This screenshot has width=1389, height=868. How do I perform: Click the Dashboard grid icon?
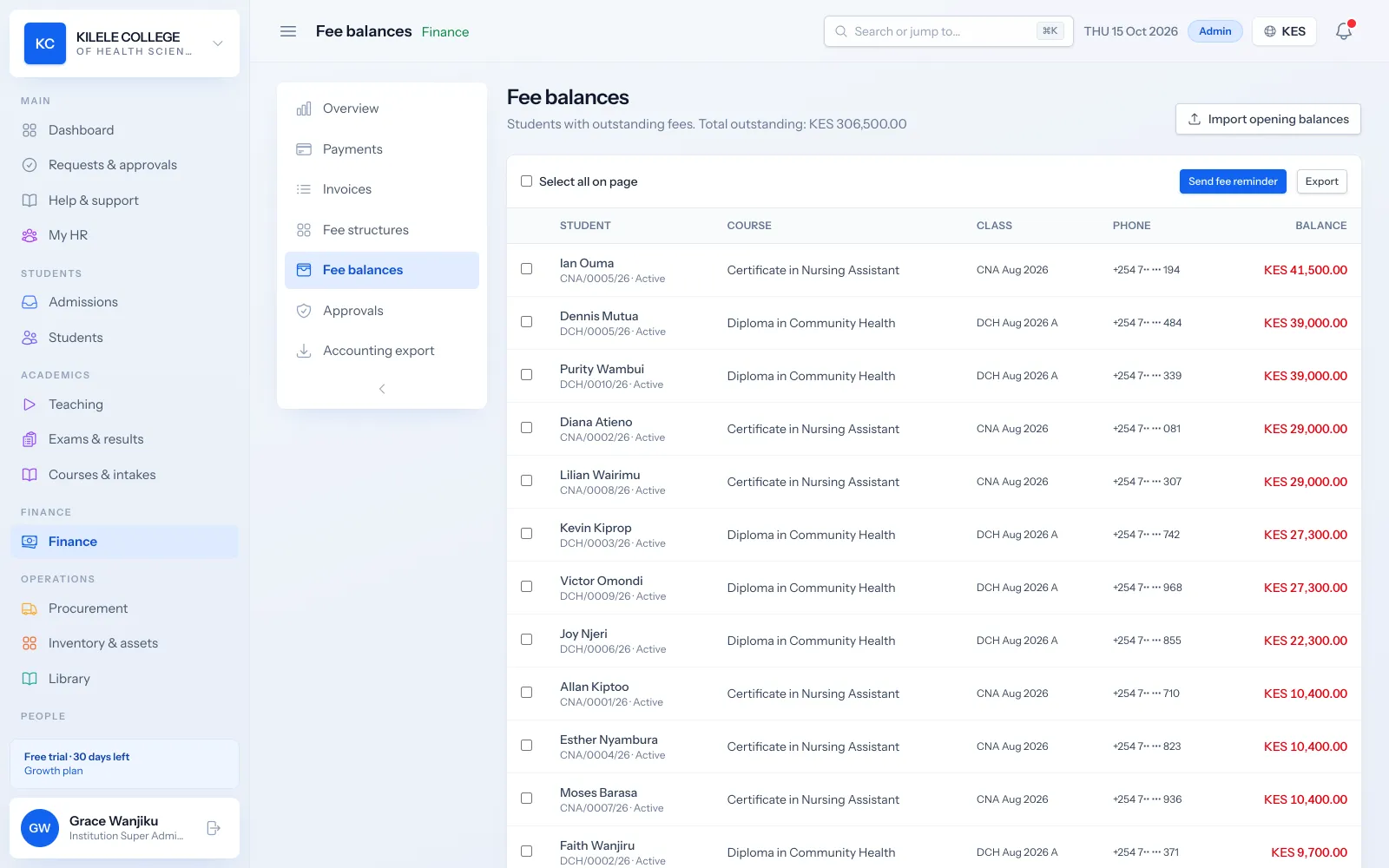pyautogui.click(x=30, y=130)
